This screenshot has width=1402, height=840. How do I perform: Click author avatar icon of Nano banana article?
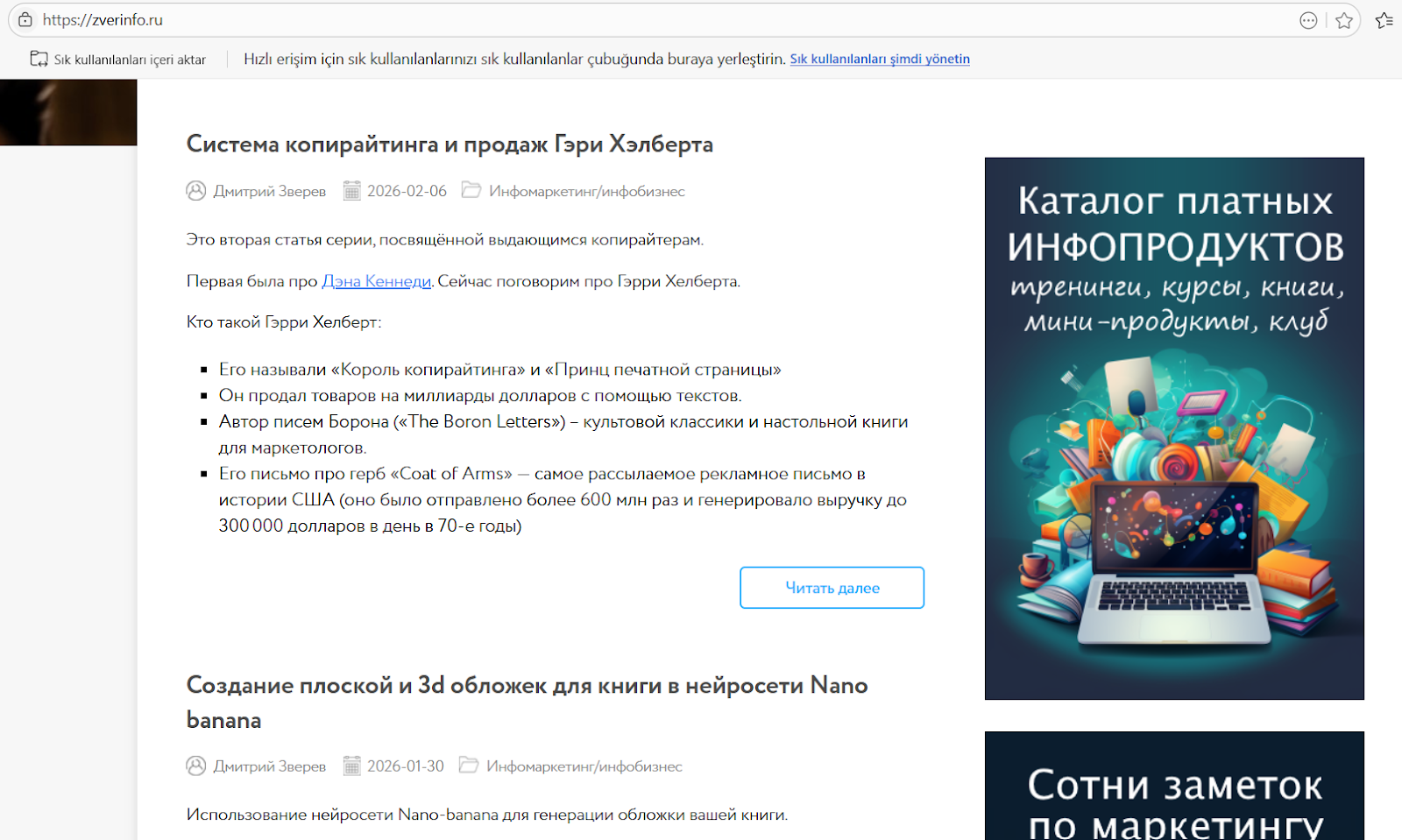click(196, 766)
